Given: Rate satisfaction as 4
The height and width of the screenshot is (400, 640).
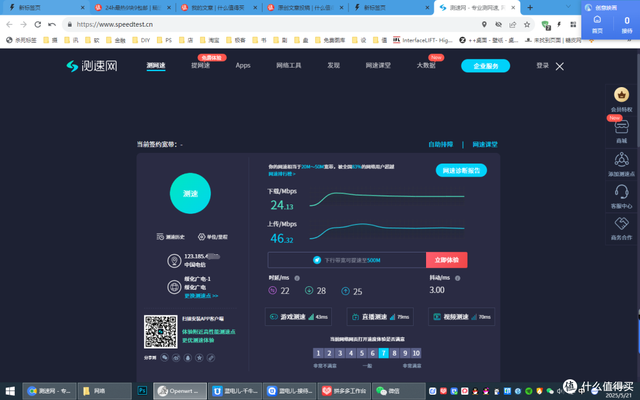Looking at the screenshot, I should point(351,353).
